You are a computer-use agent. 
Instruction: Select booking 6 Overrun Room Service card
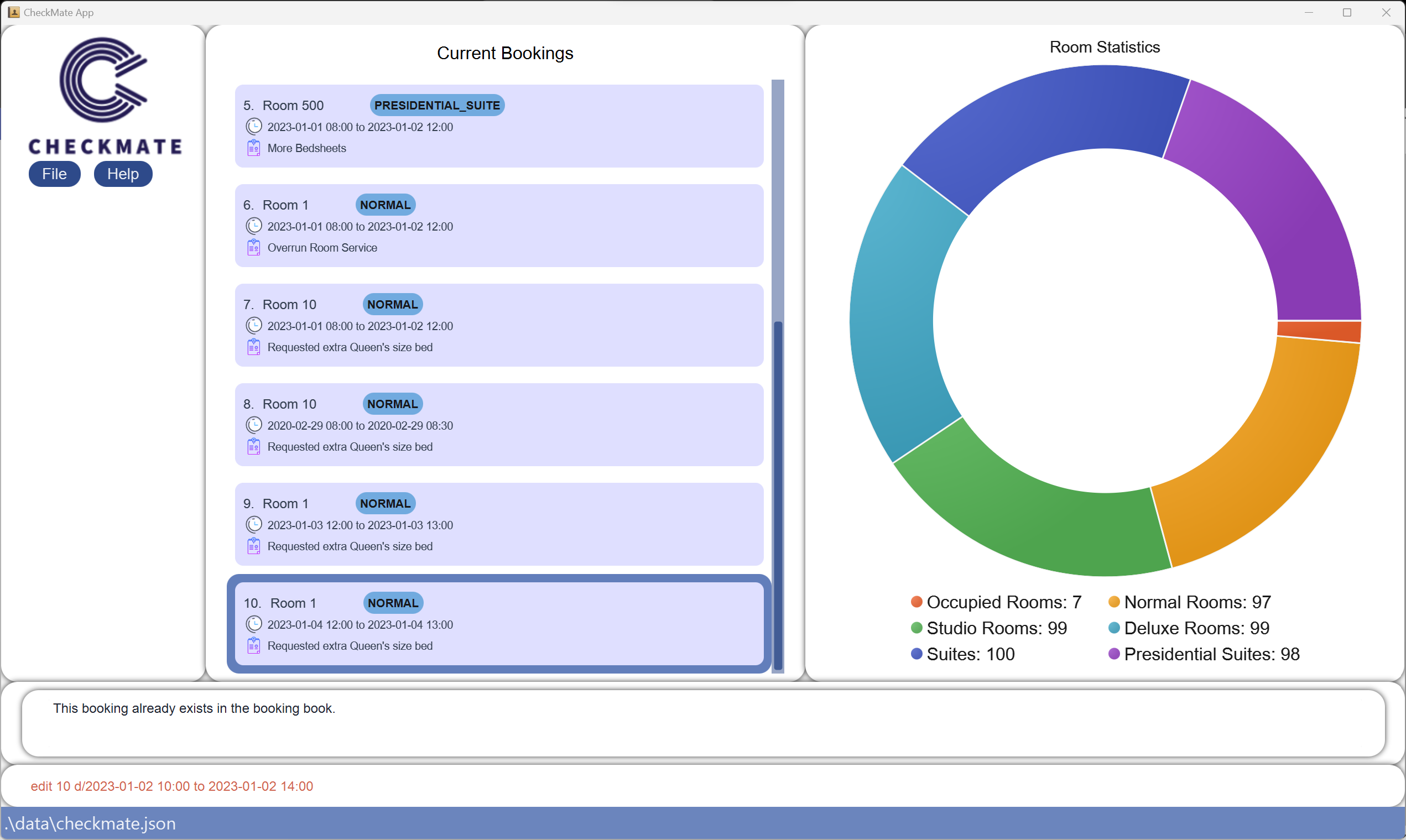pos(566,225)
